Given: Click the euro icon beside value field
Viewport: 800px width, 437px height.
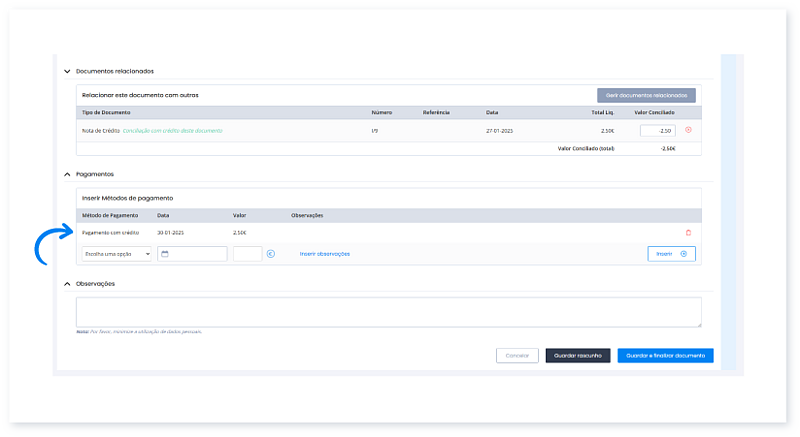Looking at the screenshot, I should click(270, 254).
